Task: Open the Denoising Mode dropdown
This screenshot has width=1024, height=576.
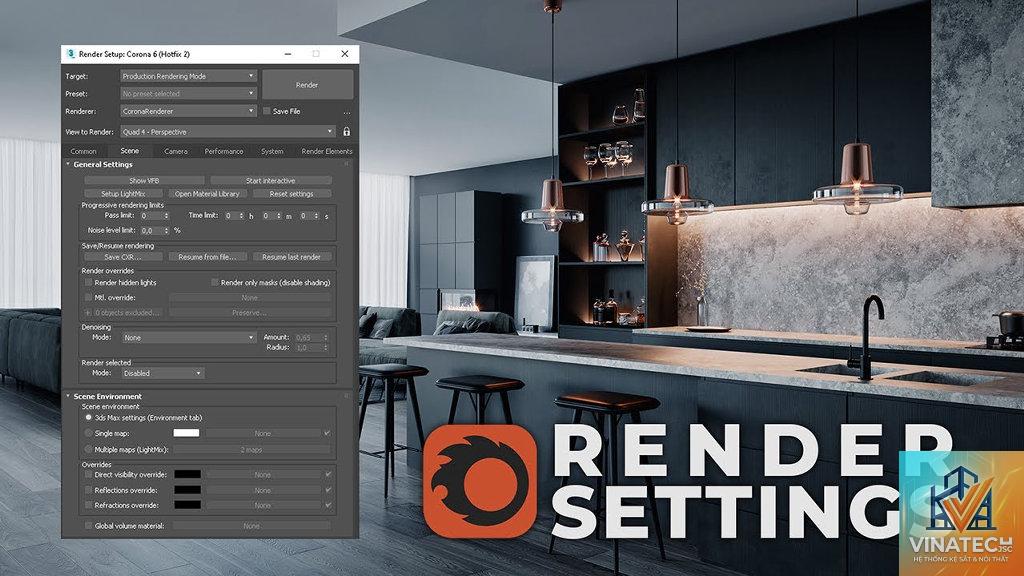Action: tap(189, 338)
